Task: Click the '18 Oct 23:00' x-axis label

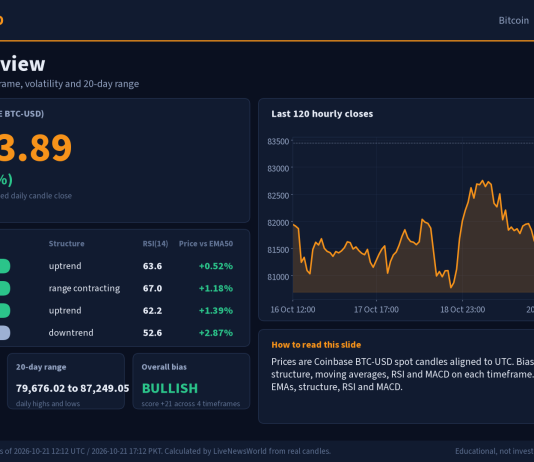Action: pos(462,309)
